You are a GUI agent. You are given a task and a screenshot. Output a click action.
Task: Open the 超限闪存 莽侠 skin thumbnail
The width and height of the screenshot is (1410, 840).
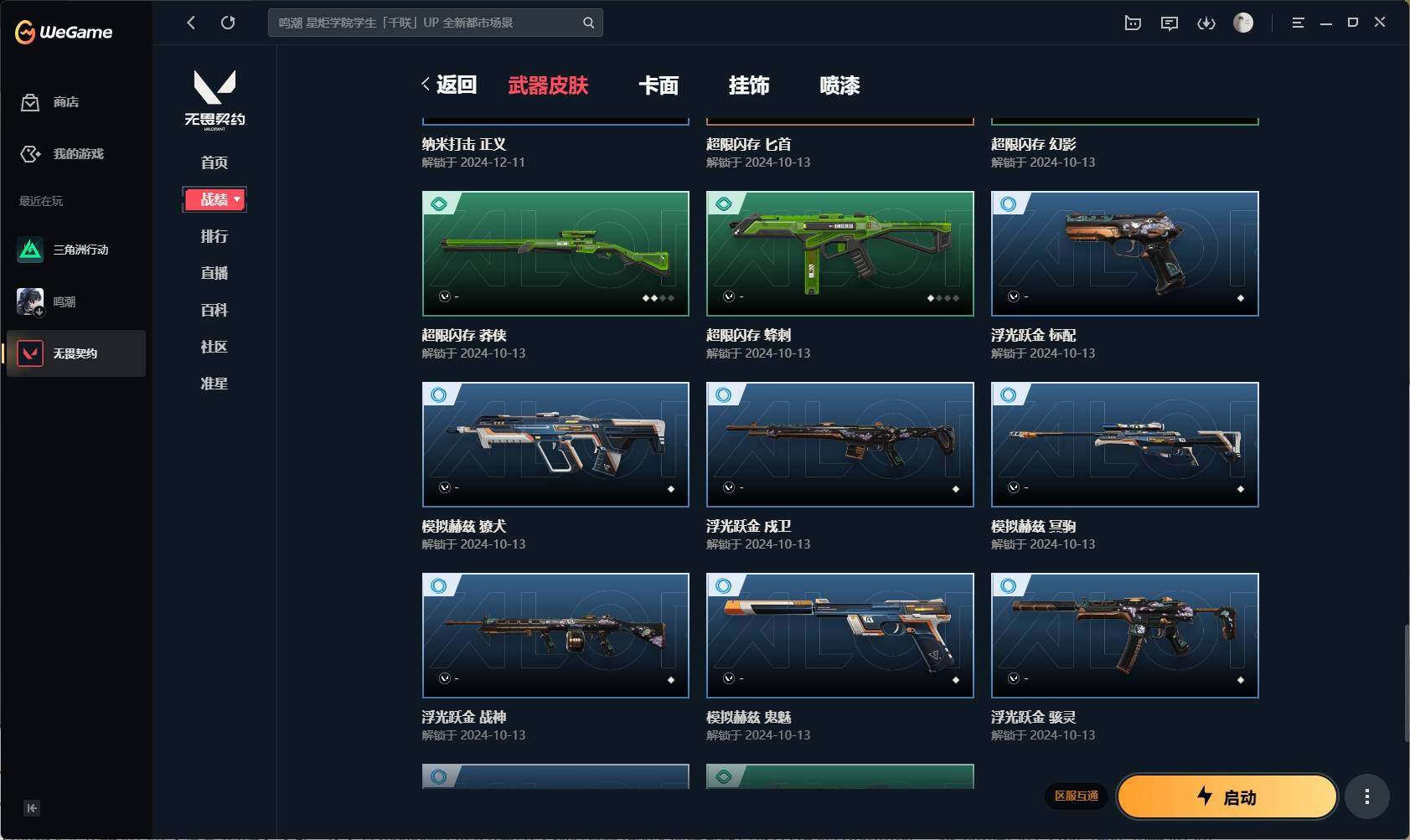555,254
